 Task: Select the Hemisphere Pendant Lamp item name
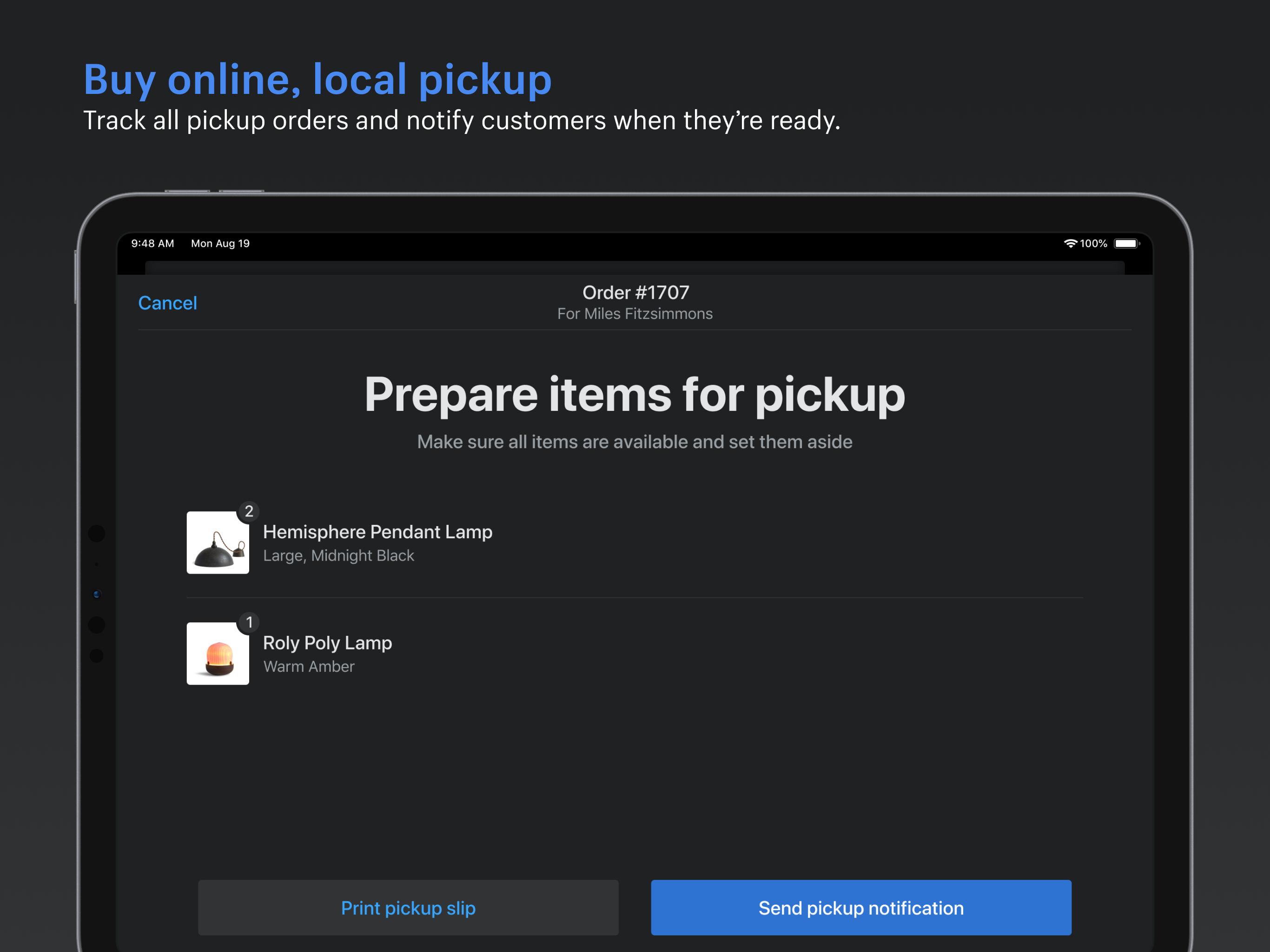click(377, 532)
